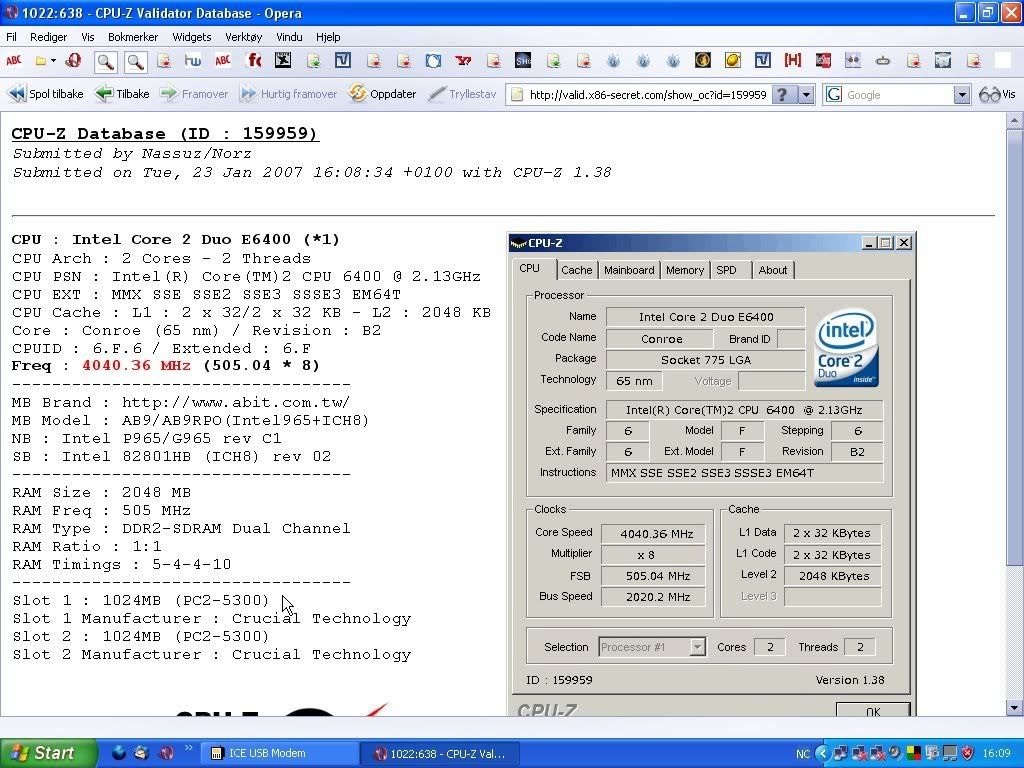Image resolution: width=1024 pixels, height=768 pixels.
Task: Open the red square bookmark icon next to [H]
Action: tap(823, 61)
